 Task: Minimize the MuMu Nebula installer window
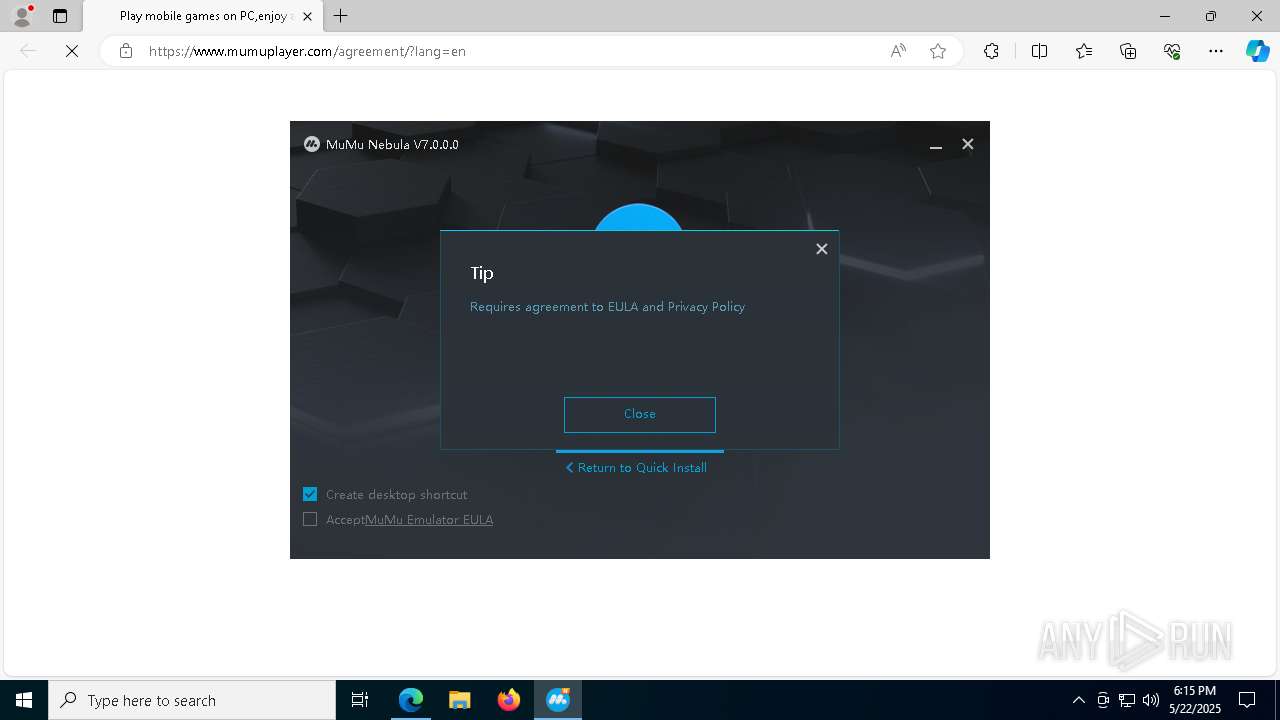(x=936, y=145)
